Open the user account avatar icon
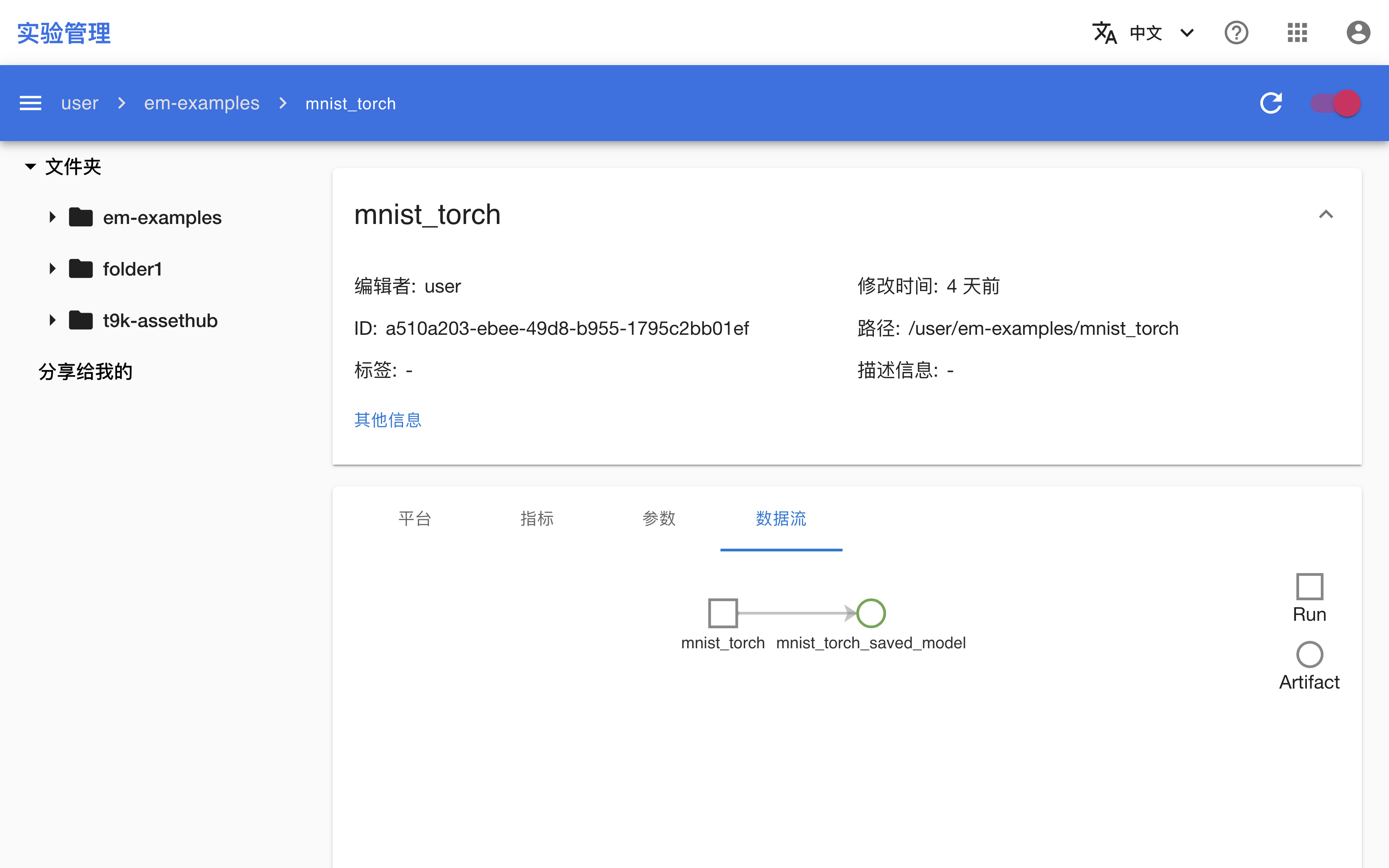Viewport: 1389px width, 868px height. click(1358, 33)
